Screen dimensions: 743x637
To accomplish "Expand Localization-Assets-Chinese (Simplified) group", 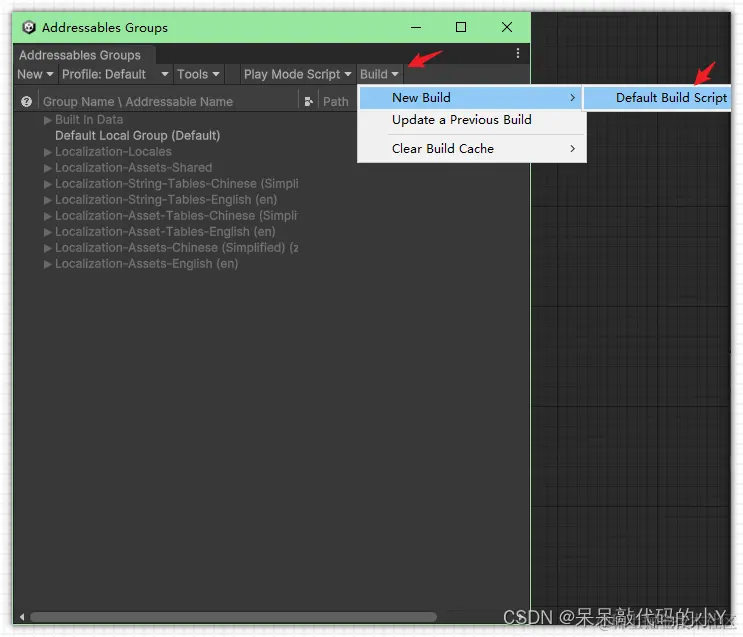I will pyautogui.click(x=47, y=248).
